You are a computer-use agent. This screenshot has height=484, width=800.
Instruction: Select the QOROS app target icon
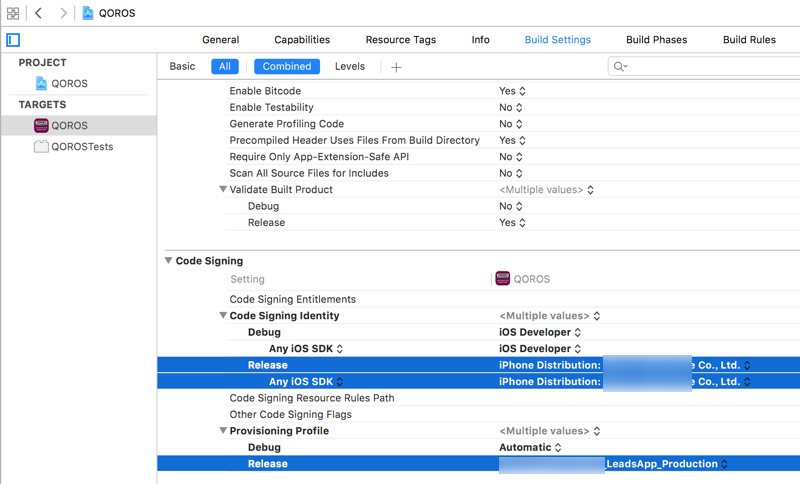pyautogui.click(x=41, y=125)
